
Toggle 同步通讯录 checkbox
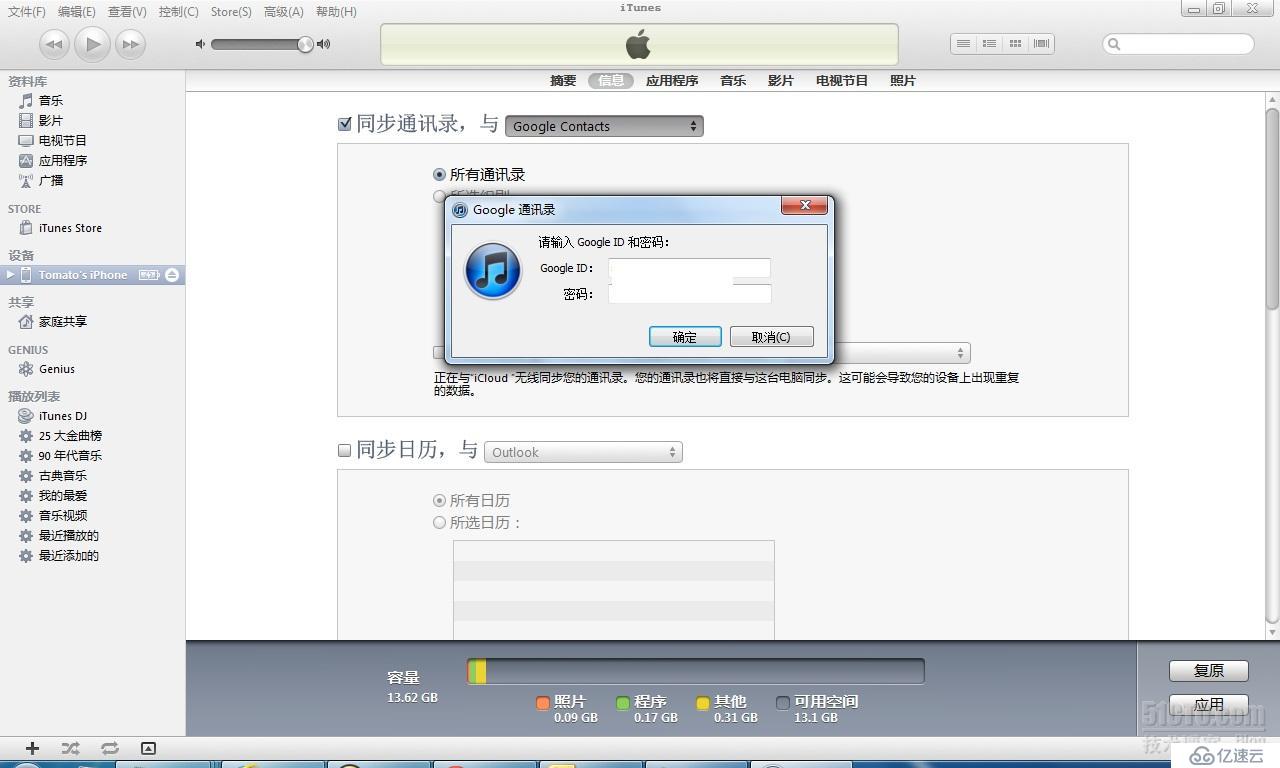coord(345,124)
